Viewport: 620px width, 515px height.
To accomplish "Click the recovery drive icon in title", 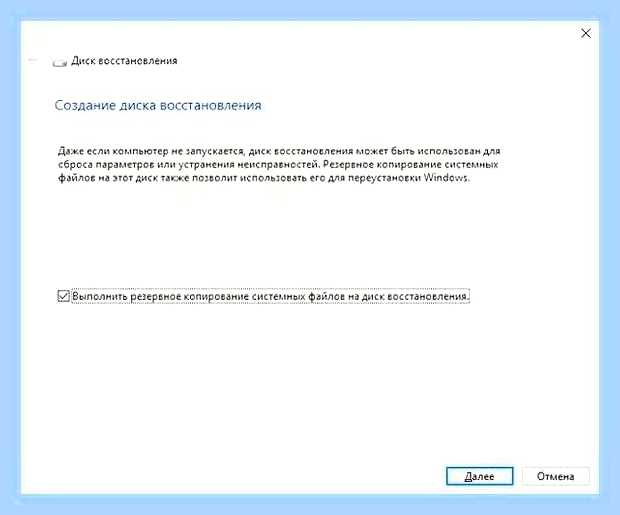I will (x=60, y=61).
